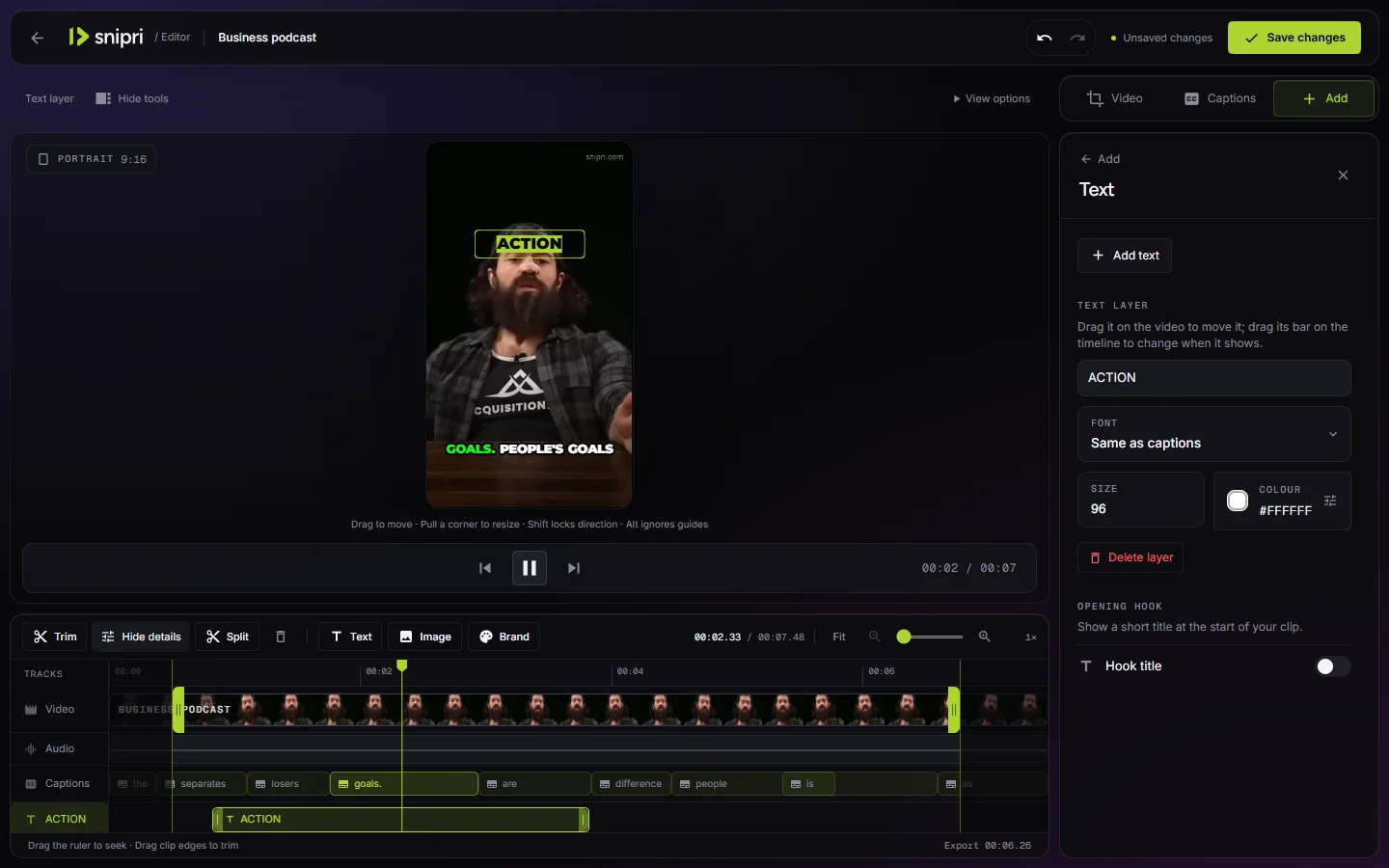Toggle Hide details in timeline
This screenshot has height=868, width=1389.
pos(141,637)
